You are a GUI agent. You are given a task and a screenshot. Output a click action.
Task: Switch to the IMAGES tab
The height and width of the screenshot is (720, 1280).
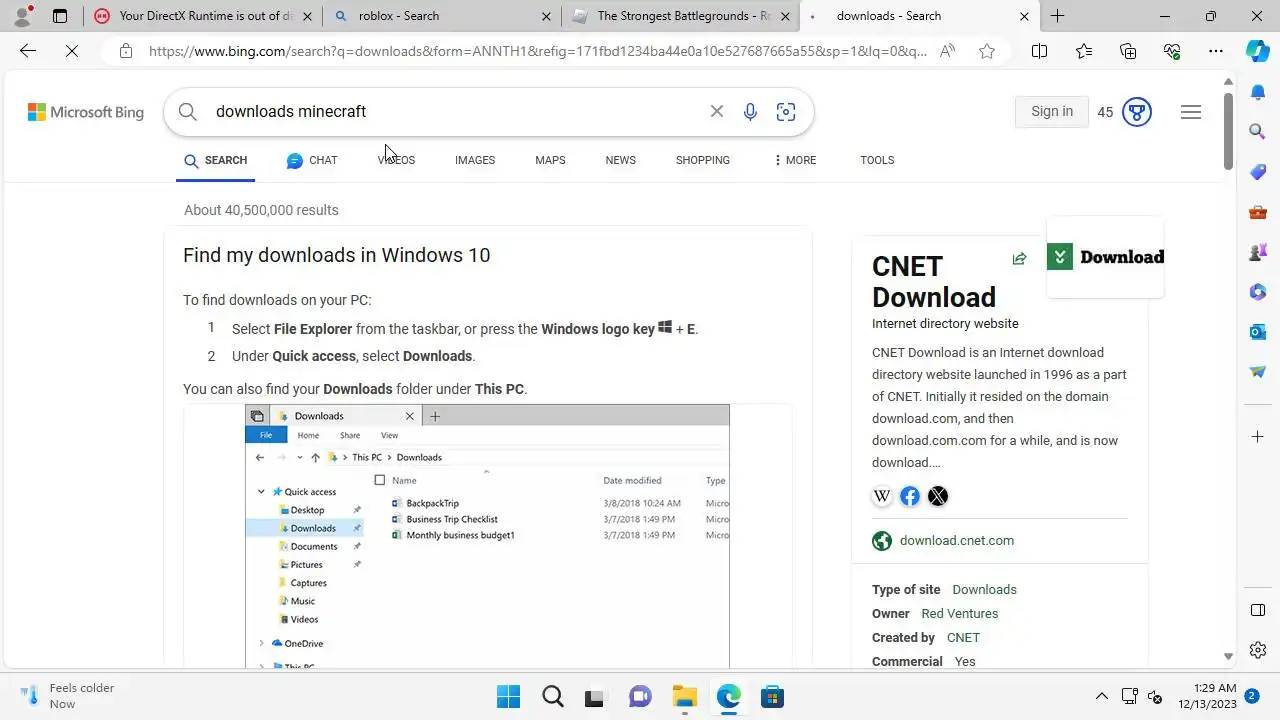475,160
